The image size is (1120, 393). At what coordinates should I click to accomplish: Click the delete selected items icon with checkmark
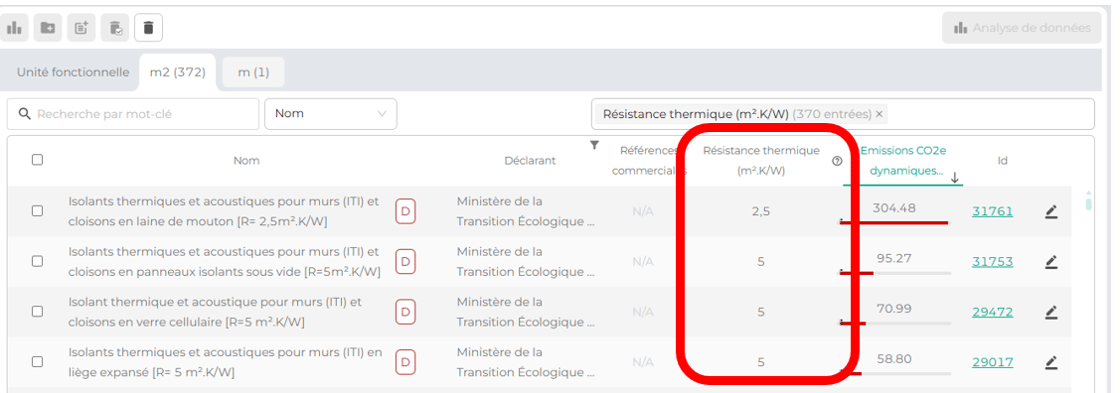coord(115,28)
